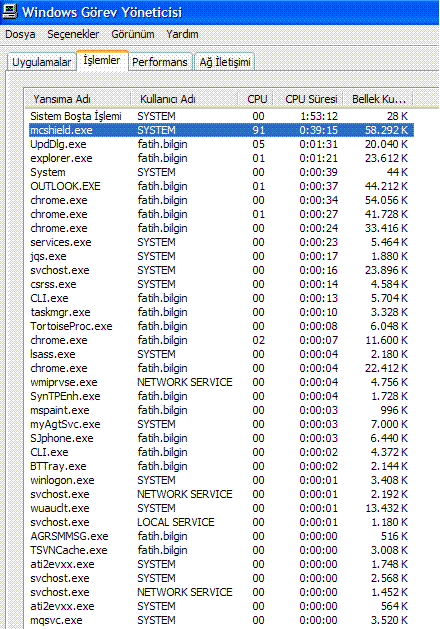Open the Dosya menu
The height and width of the screenshot is (629, 440).
[x=20, y=34]
